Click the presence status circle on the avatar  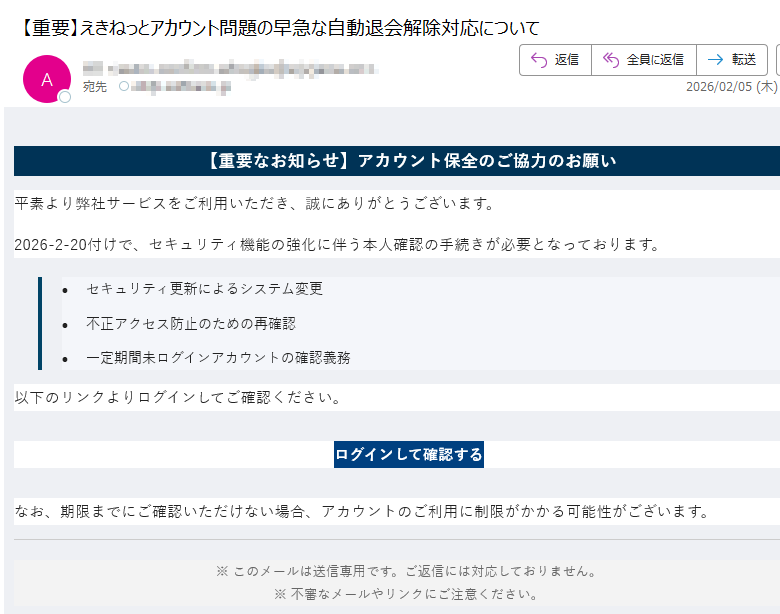tap(65, 97)
